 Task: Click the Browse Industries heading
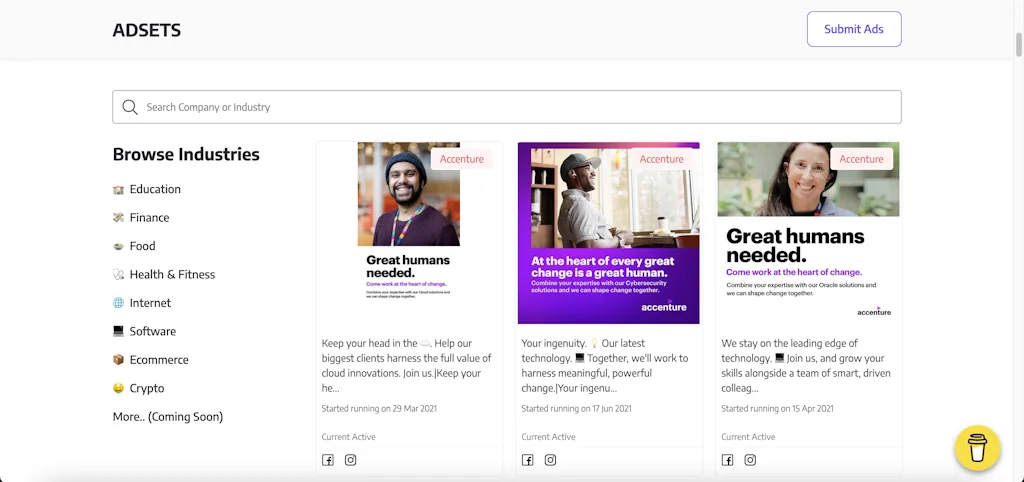(186, 154)
